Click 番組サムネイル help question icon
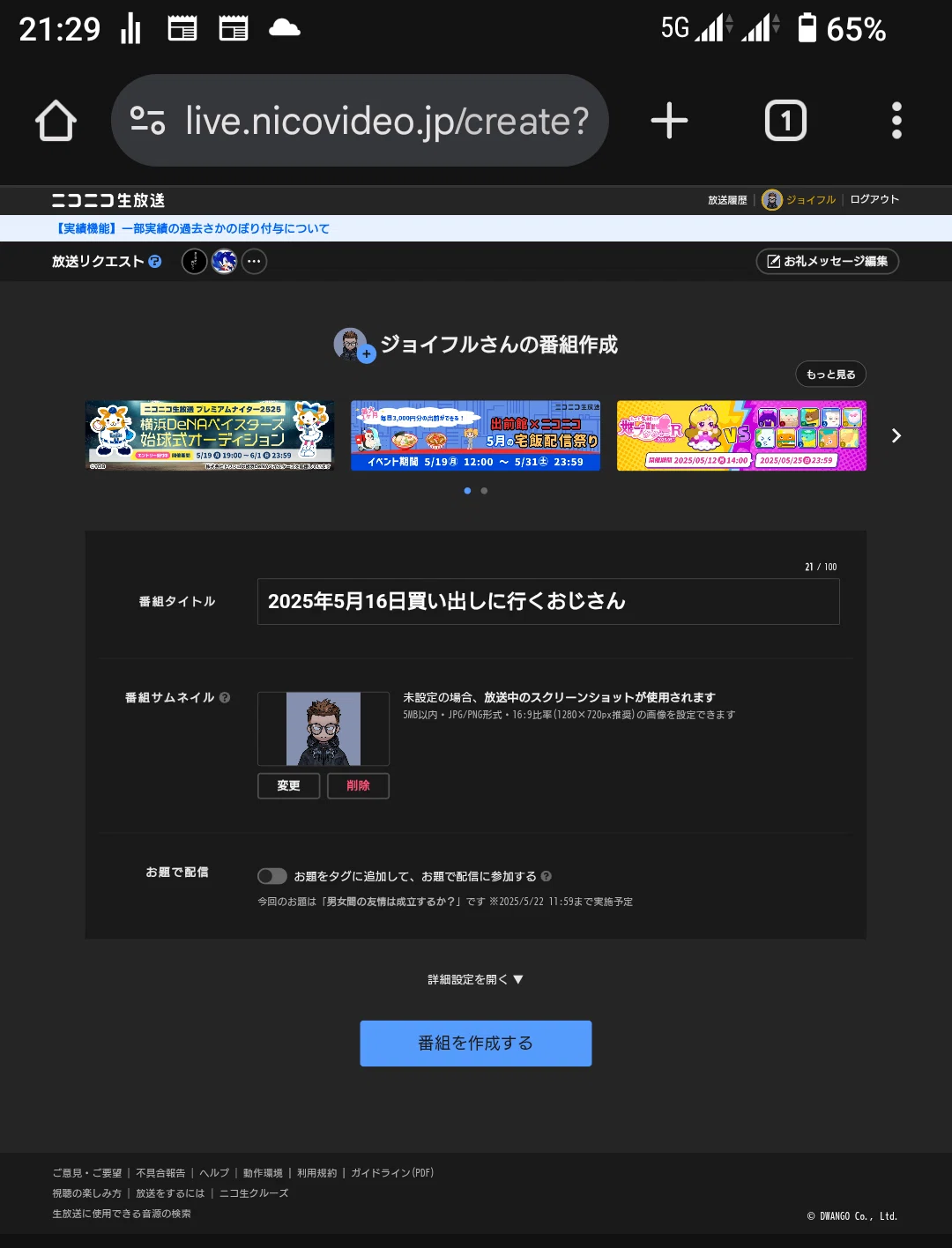 point(225,697)
